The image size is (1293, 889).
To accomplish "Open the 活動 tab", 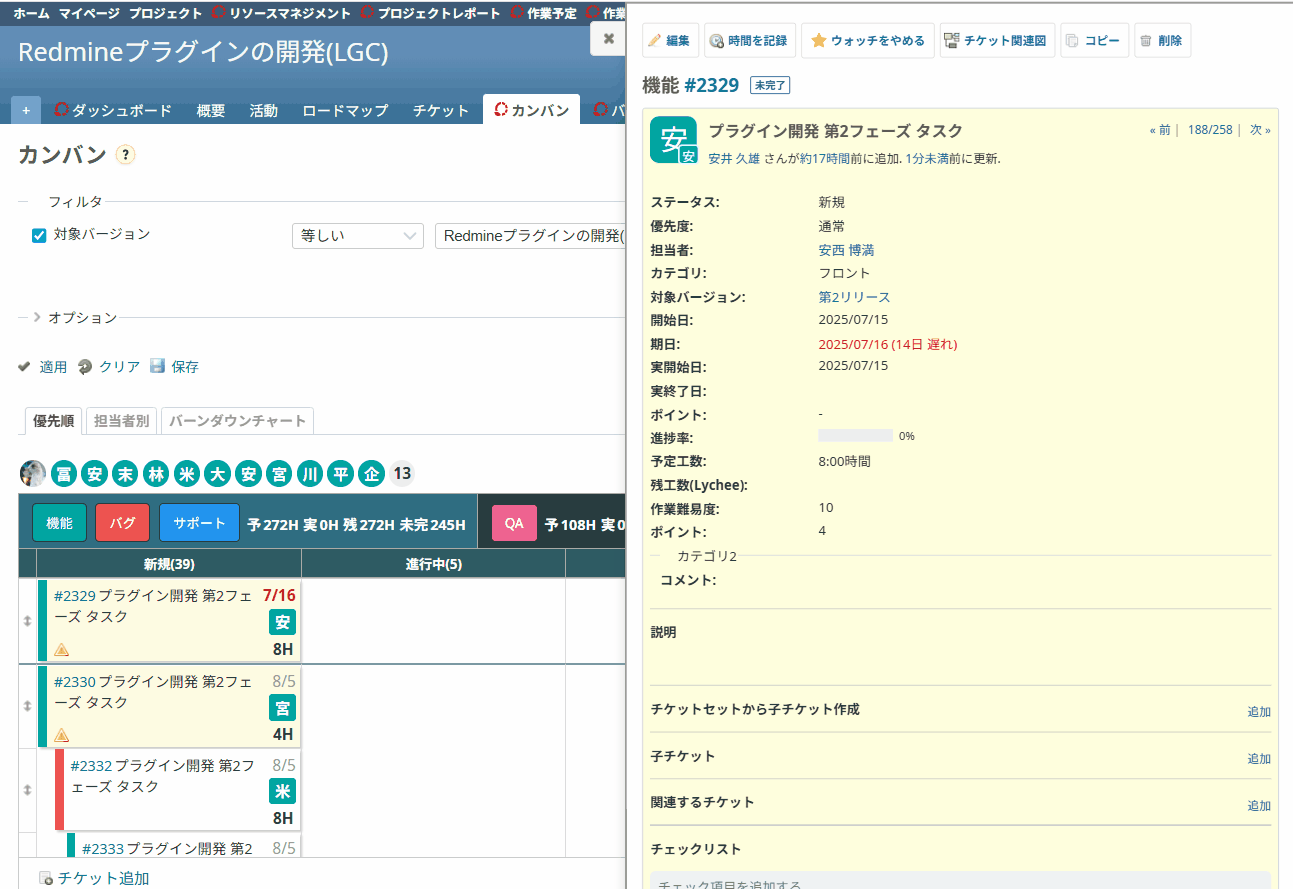I will tap(264, 110).
